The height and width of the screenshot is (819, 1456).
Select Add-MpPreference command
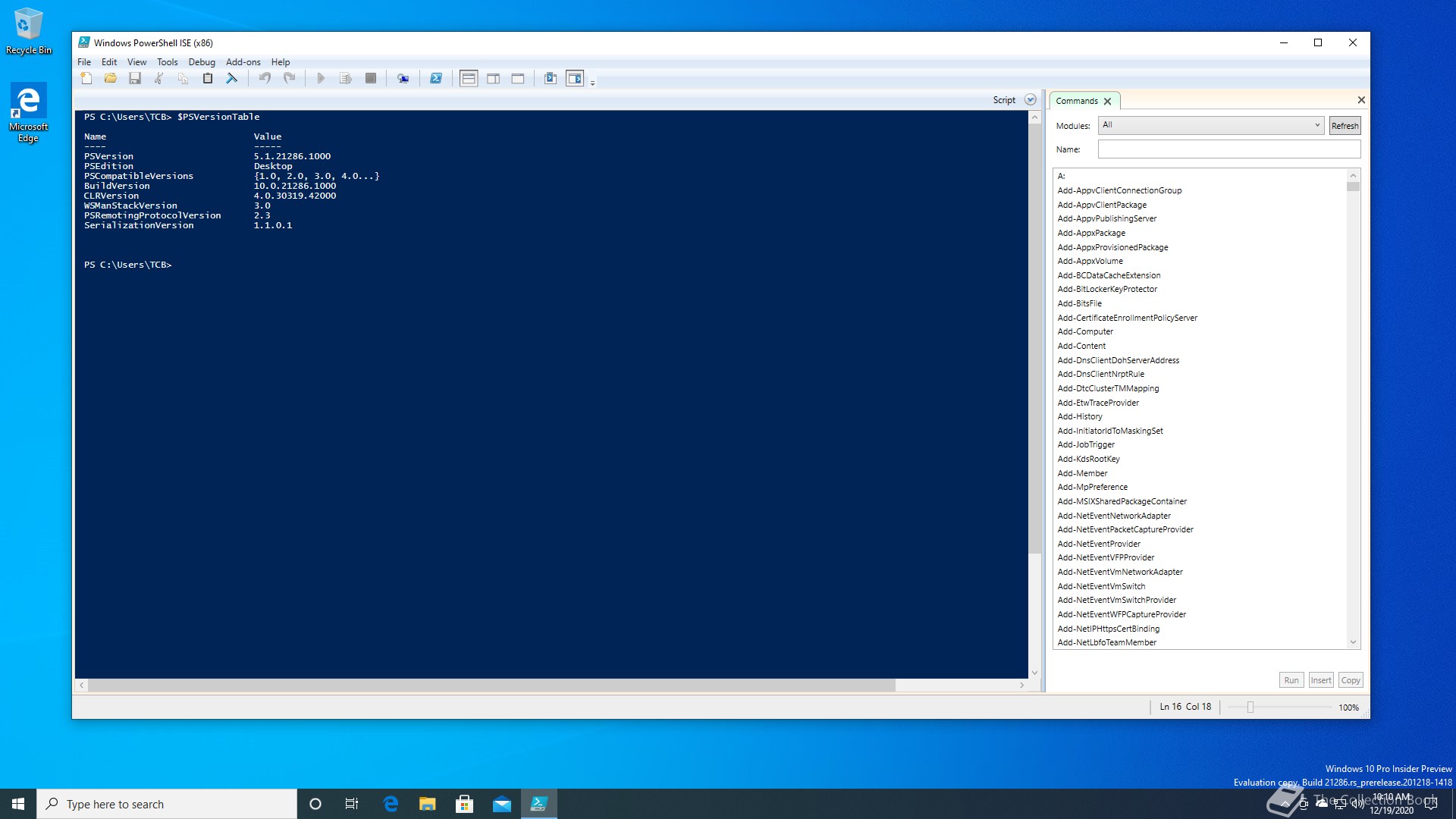(1092, 487)
